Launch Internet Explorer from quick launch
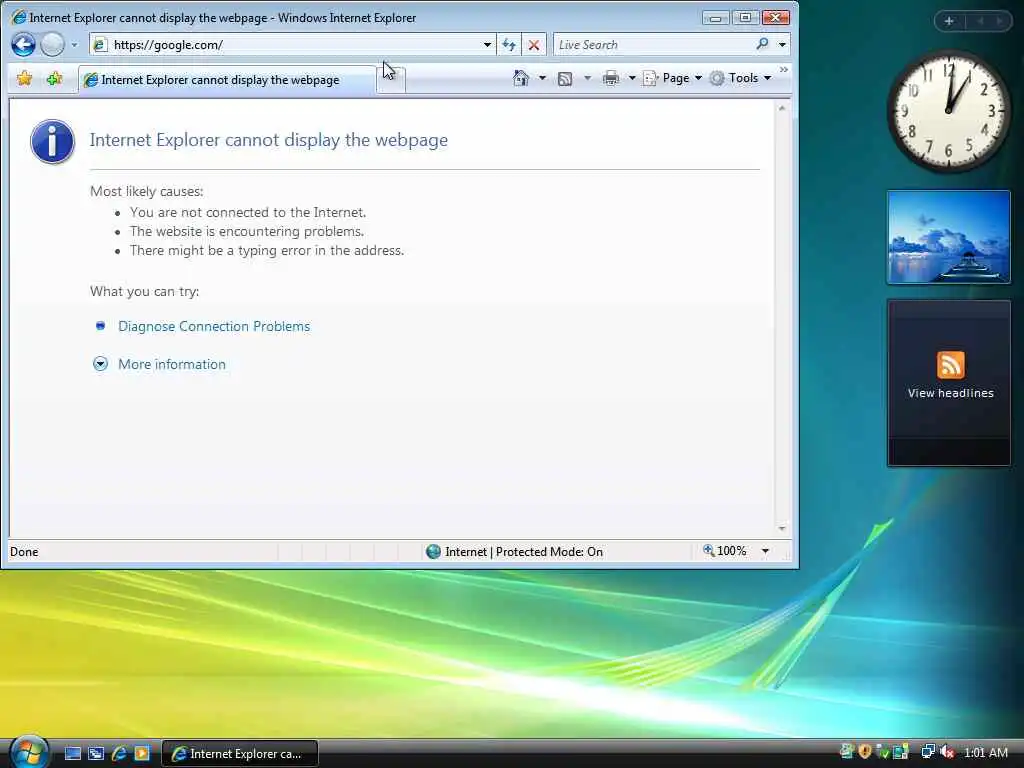1024x768 pixels. point(119,754)
